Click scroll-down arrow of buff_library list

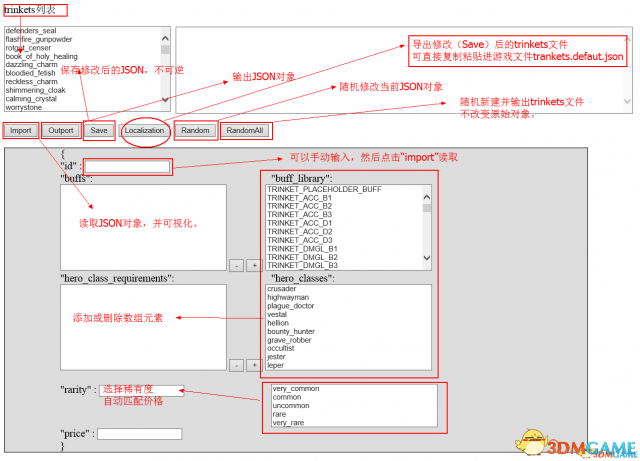point(427,258)
